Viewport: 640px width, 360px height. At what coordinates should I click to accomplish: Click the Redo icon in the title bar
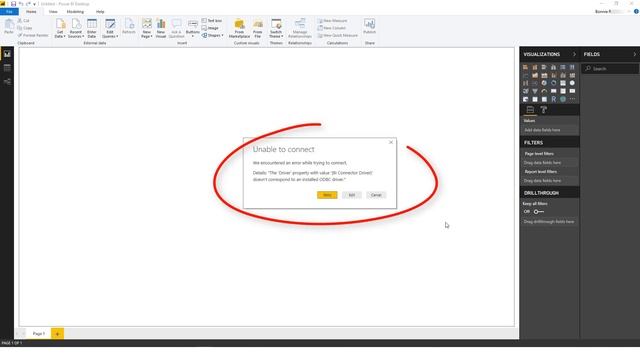28,4
